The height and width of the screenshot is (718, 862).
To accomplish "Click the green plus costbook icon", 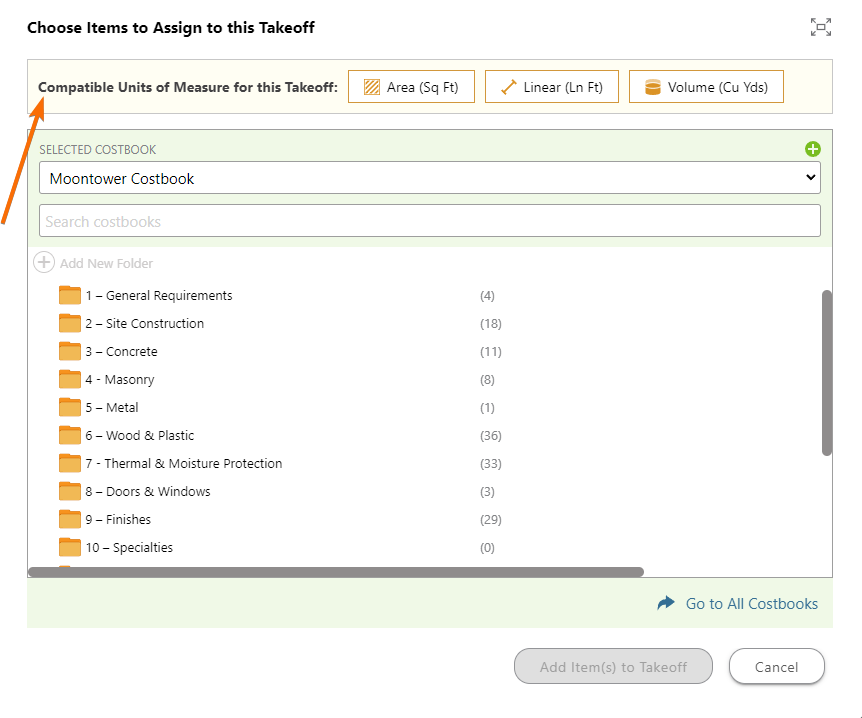I will click(813, 149).
